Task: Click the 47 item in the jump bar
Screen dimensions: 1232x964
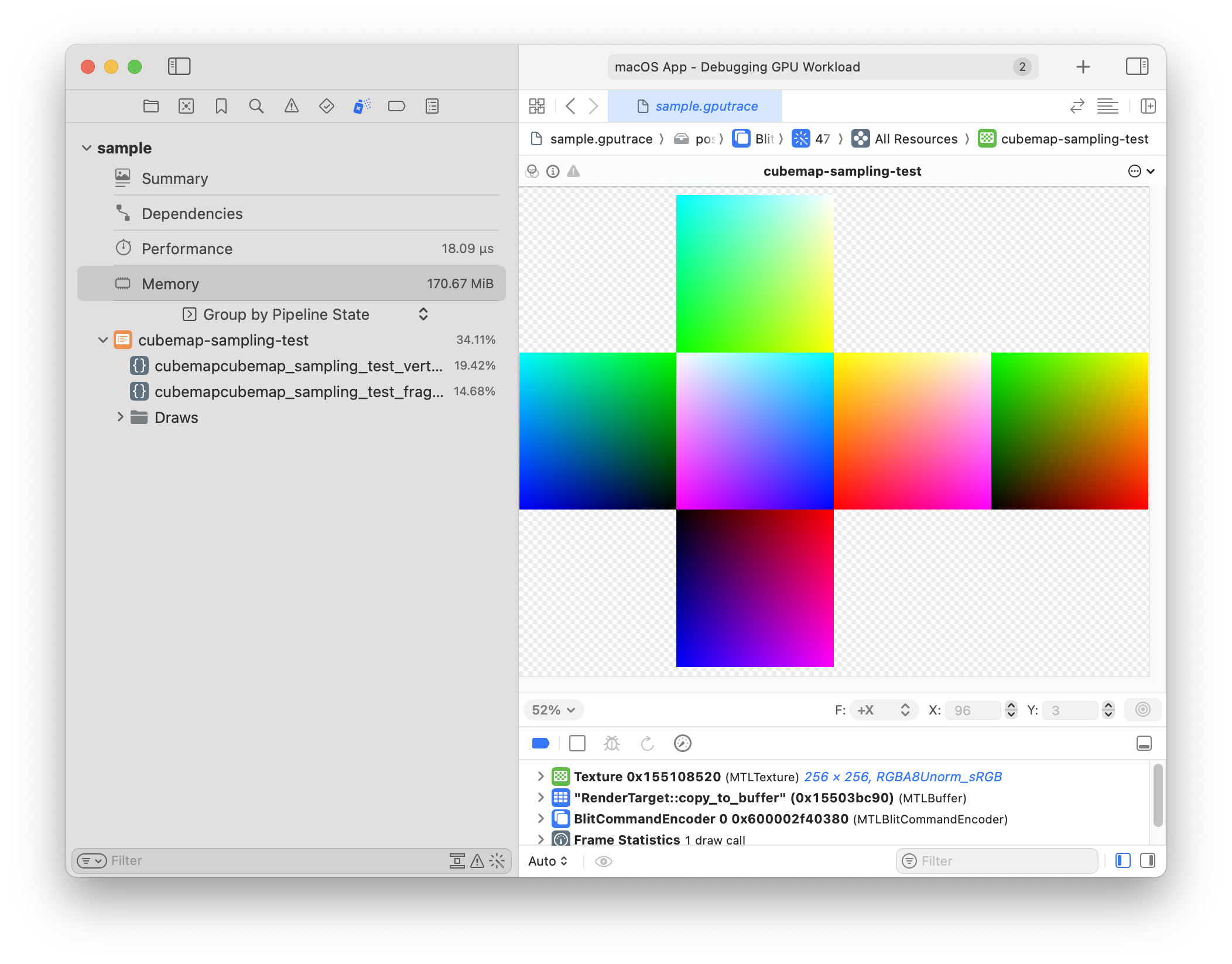Action: [x=812, y=139]
